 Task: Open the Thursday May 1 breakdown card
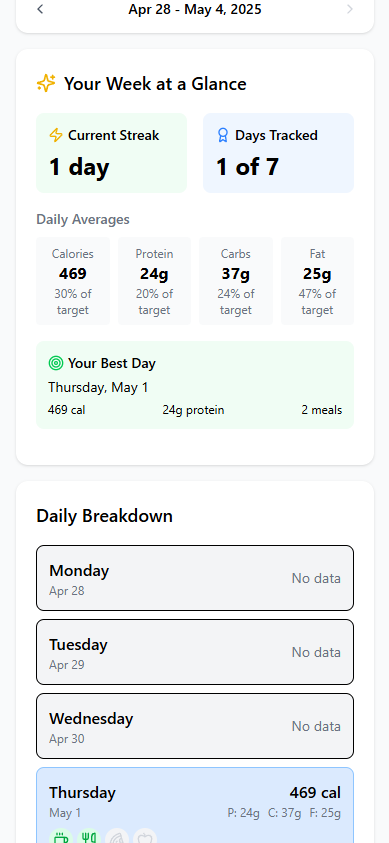tap(194, 805)
